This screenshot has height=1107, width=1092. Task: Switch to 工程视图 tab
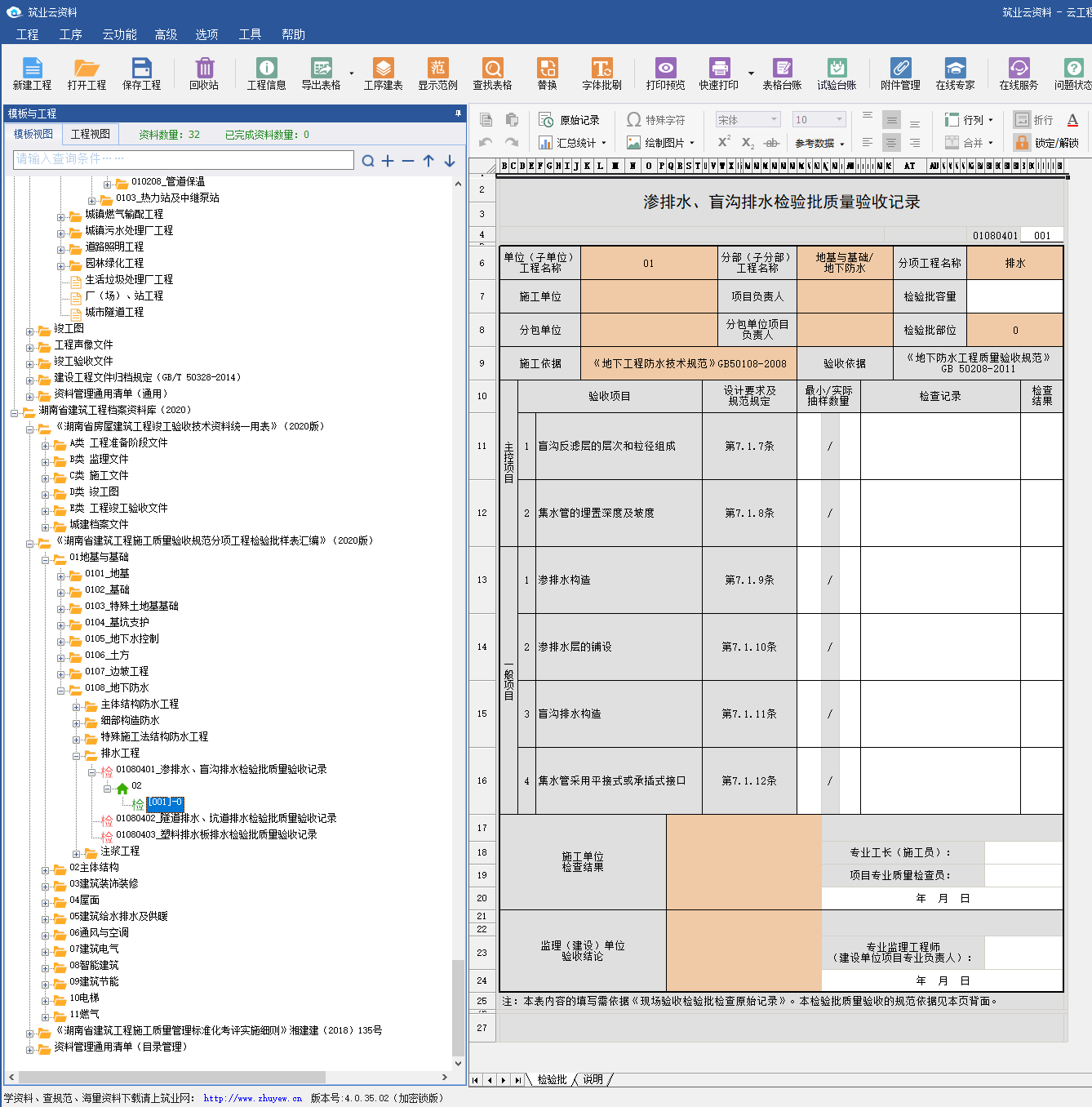91,134
